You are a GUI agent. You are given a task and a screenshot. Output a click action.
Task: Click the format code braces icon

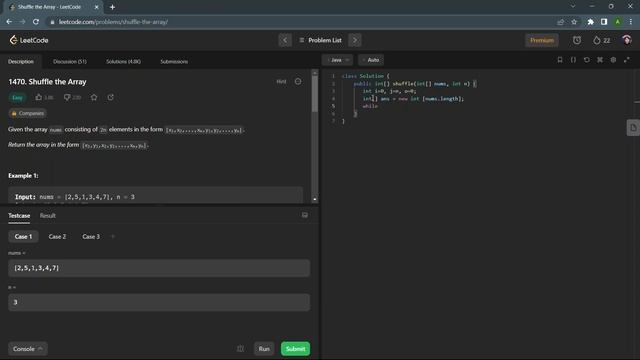tap(573, 60)
